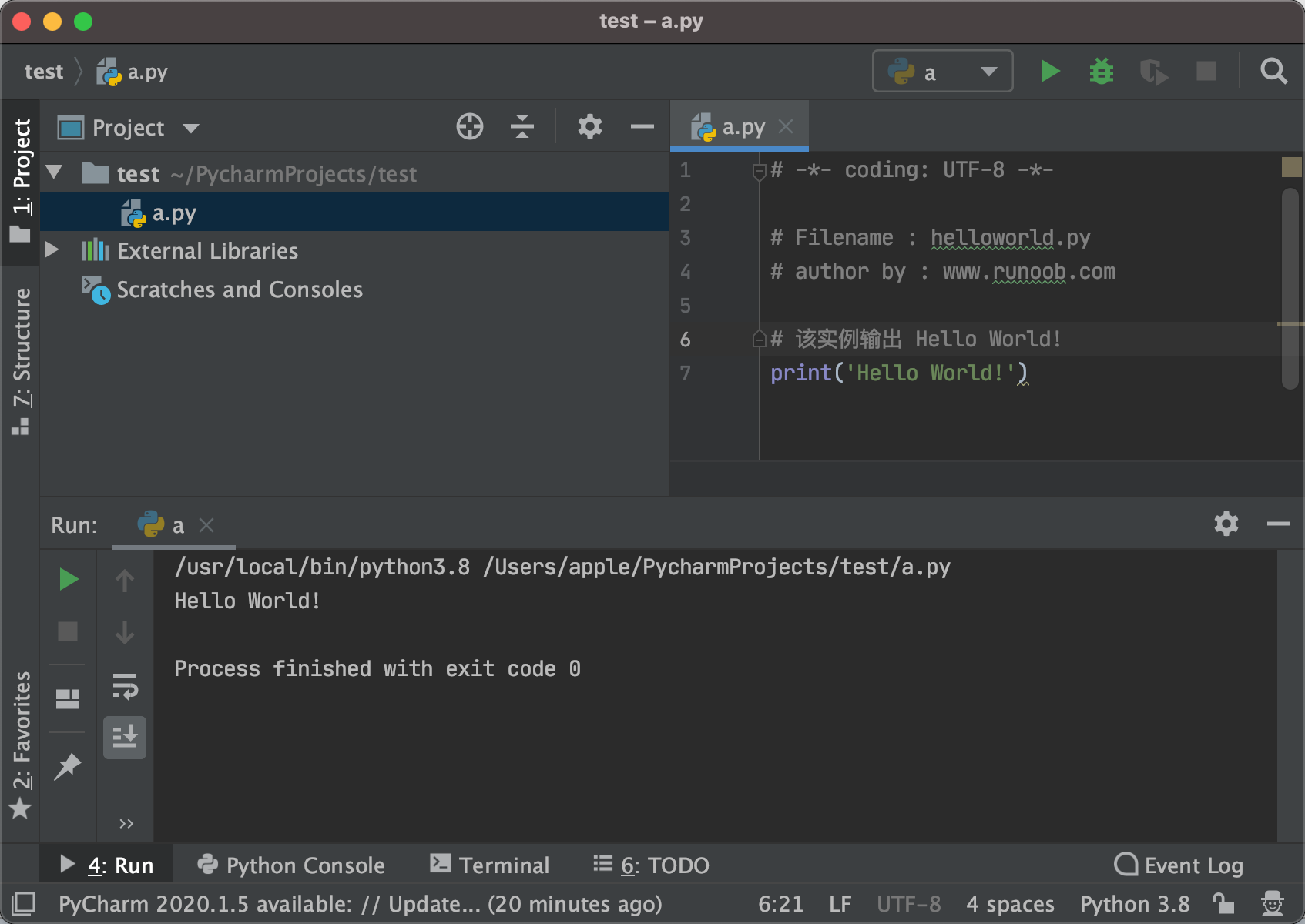Open Run panel settings gear
This screenshot has height=924, width=1305.
point(1226,524)
